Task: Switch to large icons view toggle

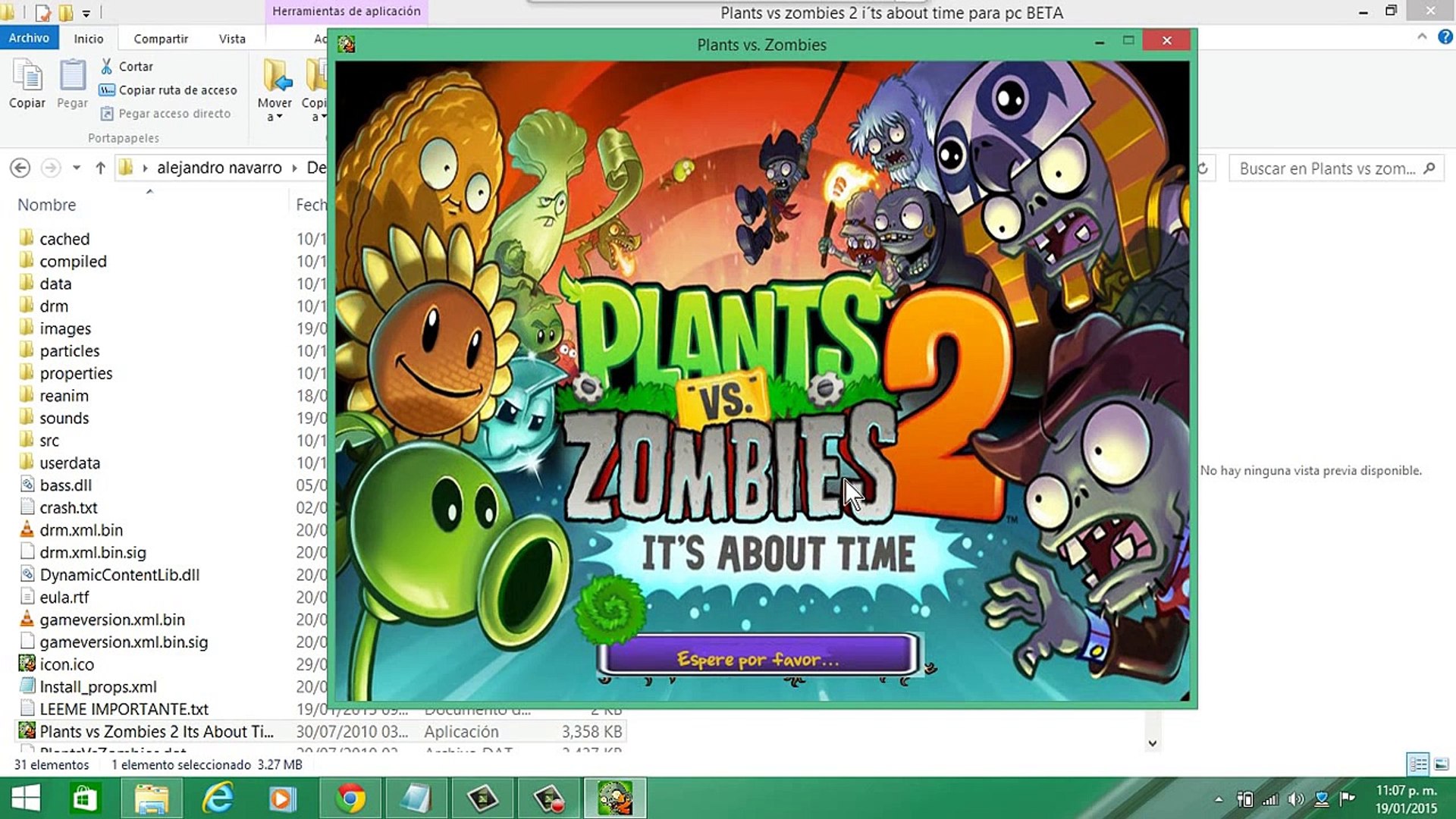Action: (1442, 764)
